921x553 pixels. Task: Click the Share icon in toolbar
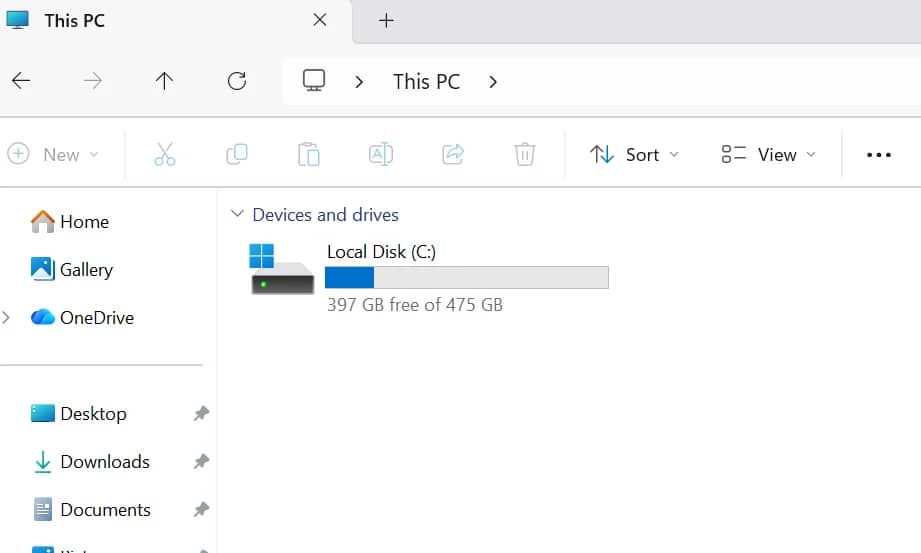pos(453,155)
